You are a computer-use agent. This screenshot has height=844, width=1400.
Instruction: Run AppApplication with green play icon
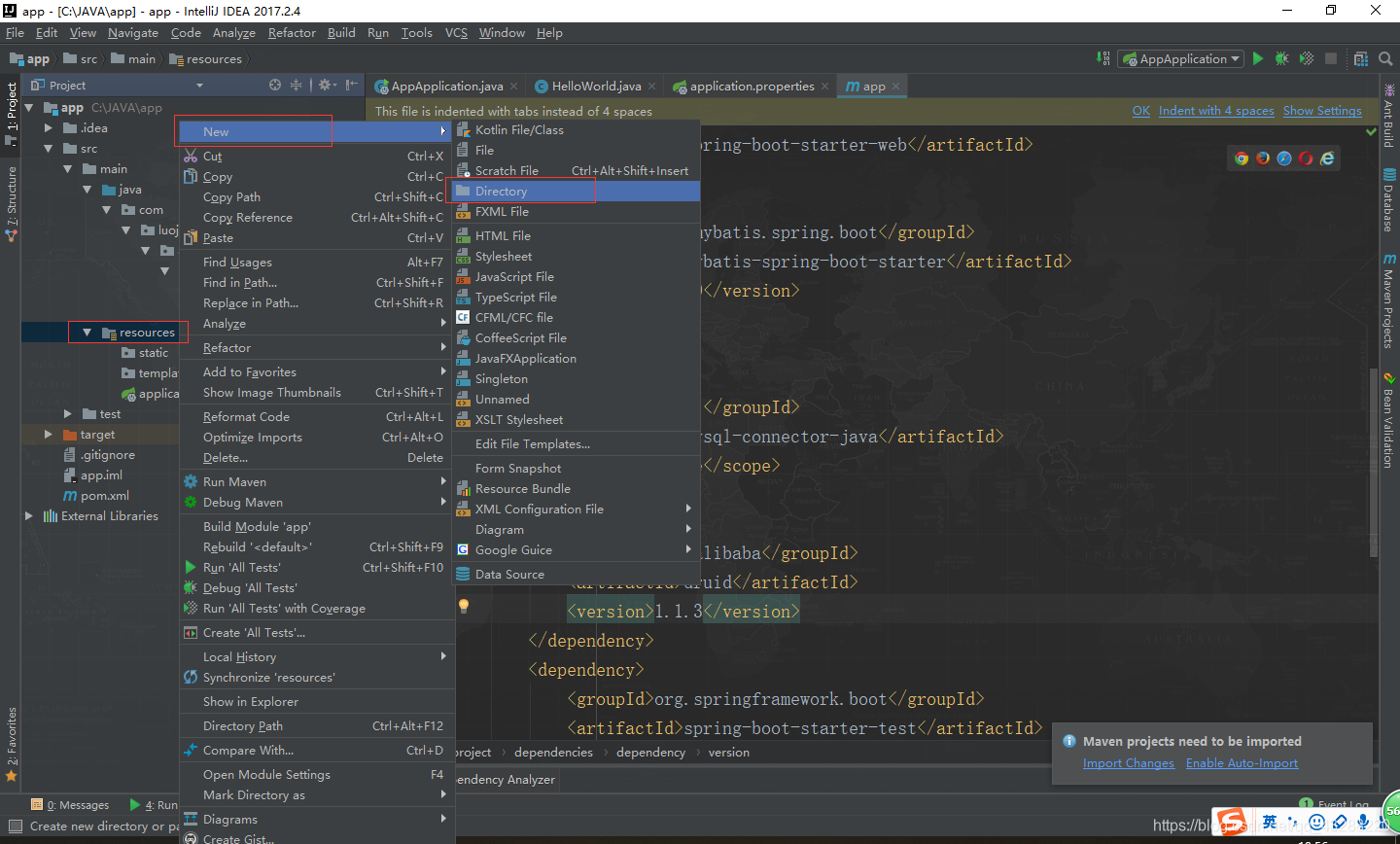pyautogui.click(x=1258, y=58)
